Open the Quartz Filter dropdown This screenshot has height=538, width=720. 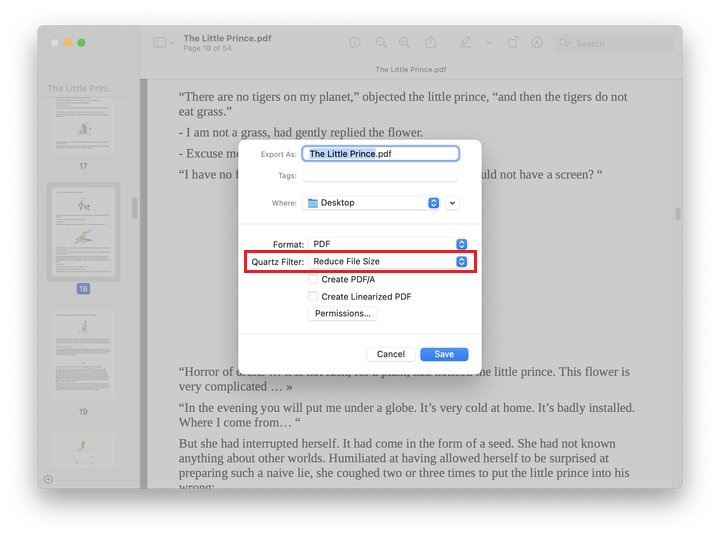388,261
